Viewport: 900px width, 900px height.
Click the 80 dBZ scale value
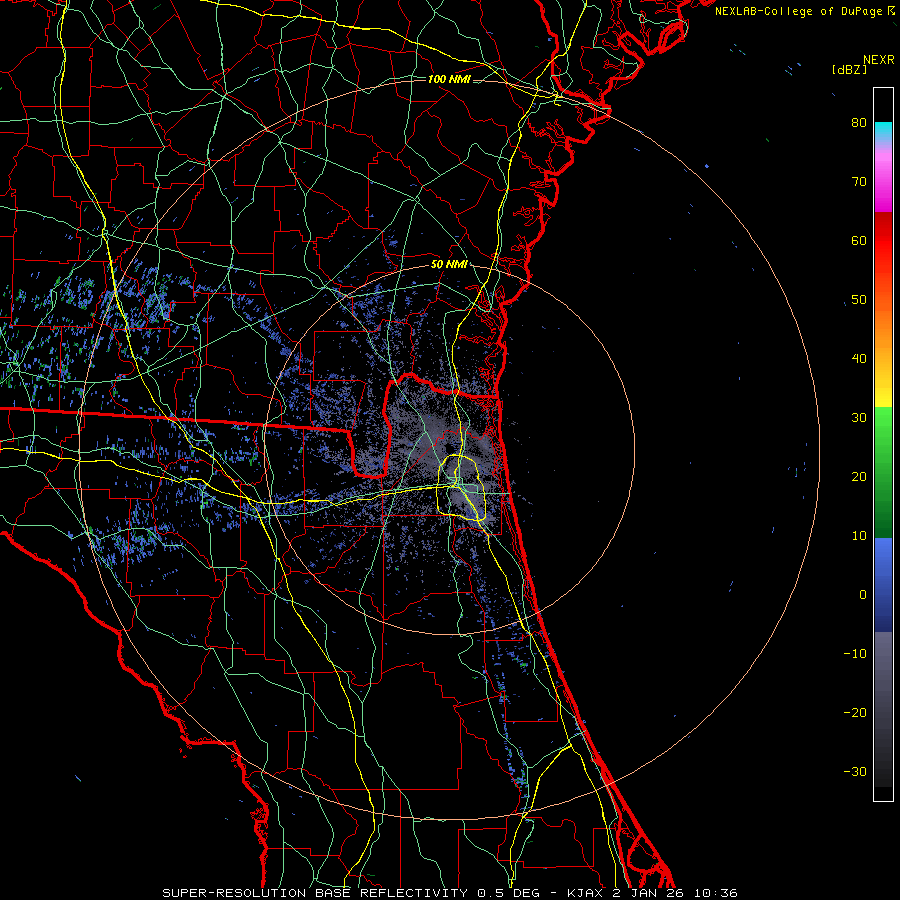pos(859,122)
